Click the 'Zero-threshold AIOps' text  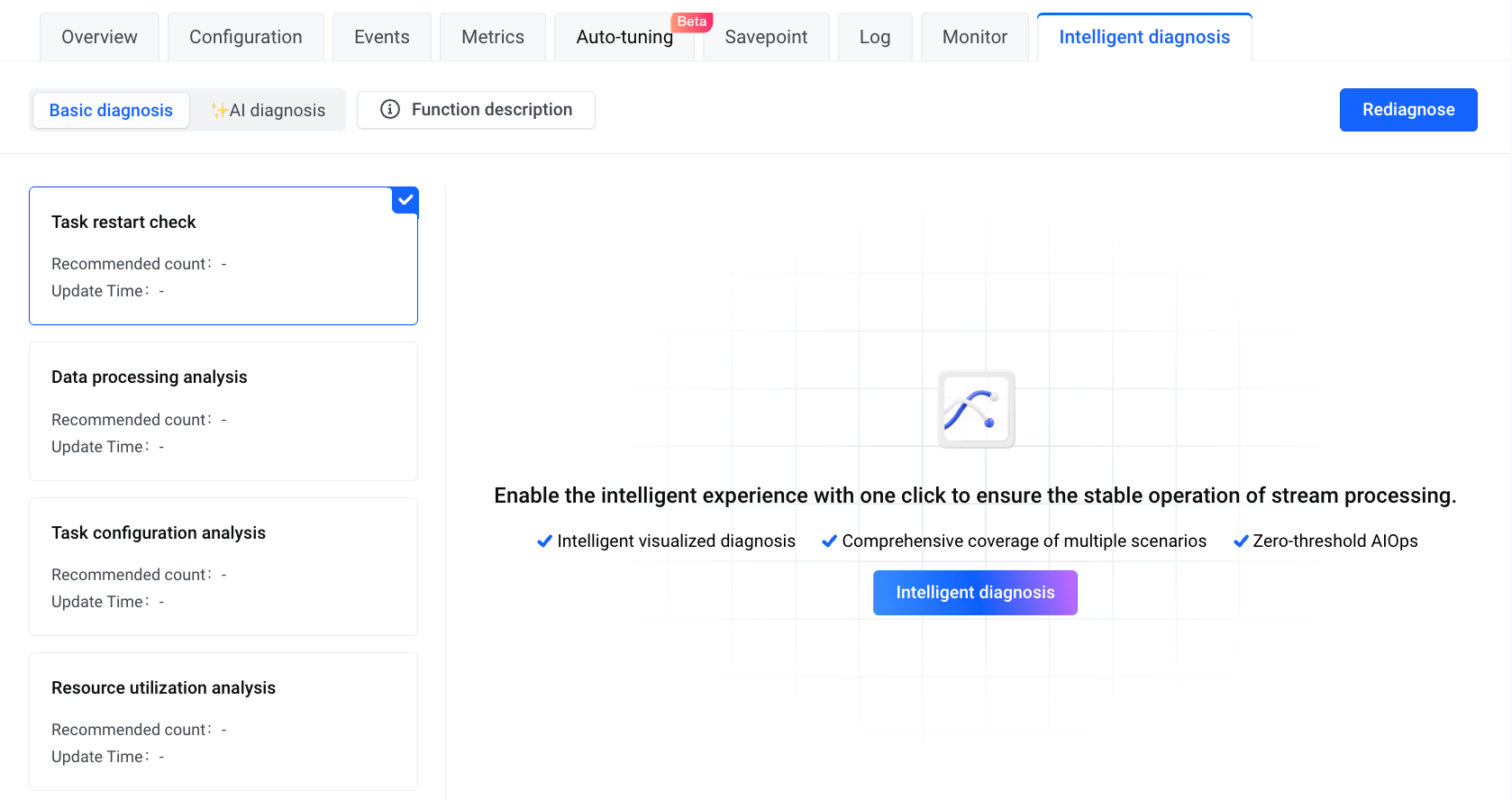coord(1335,541)
